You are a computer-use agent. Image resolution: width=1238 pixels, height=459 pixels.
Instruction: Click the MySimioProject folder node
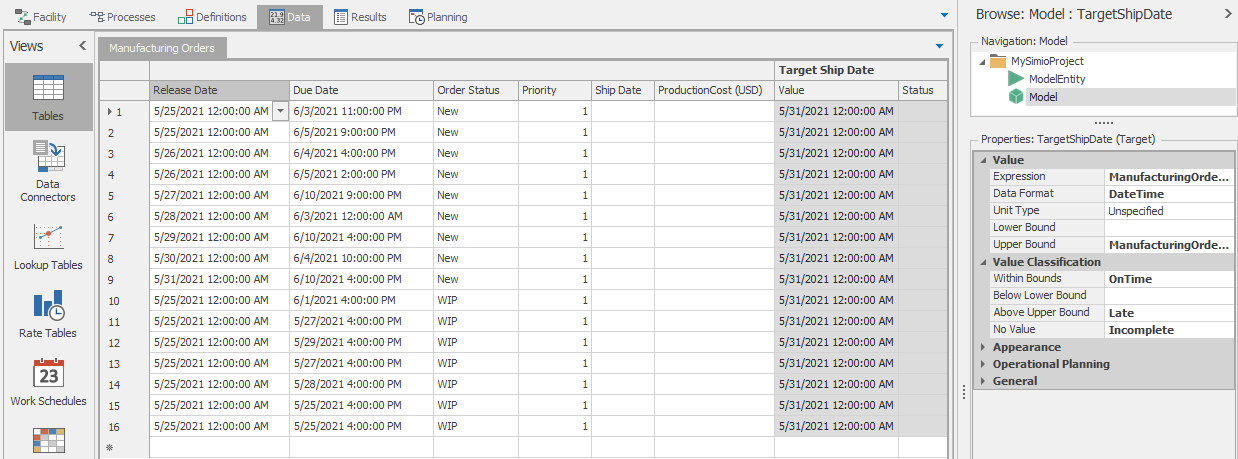point(1046,61)
